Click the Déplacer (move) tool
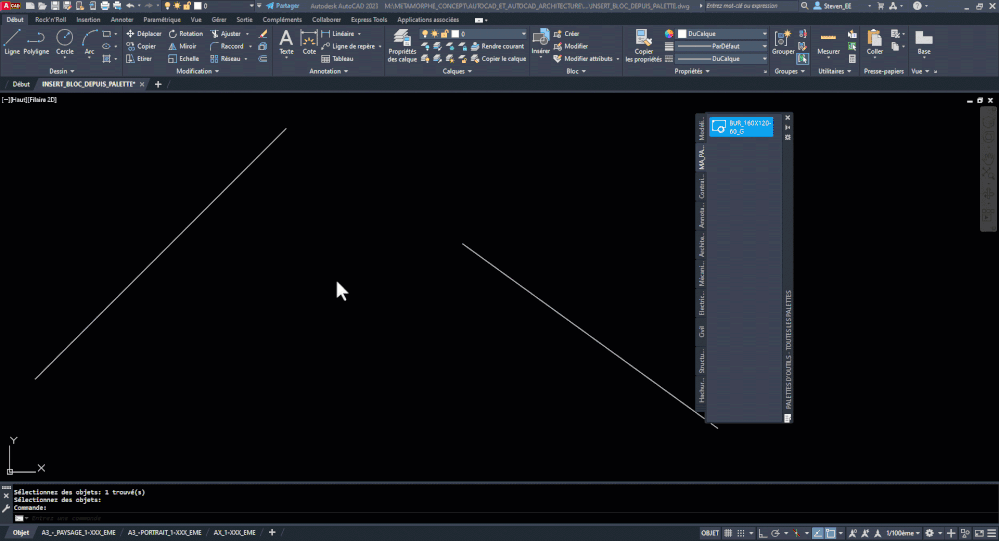 (143, 34)
